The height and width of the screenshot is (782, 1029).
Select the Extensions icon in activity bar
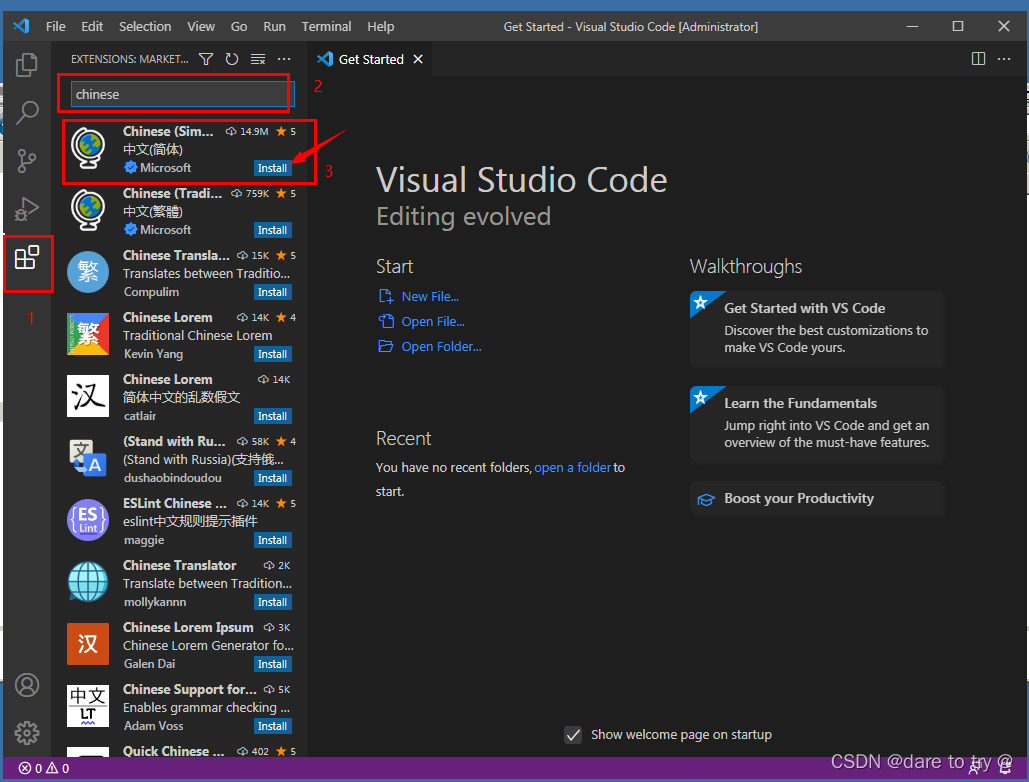(x=27, y=258)
